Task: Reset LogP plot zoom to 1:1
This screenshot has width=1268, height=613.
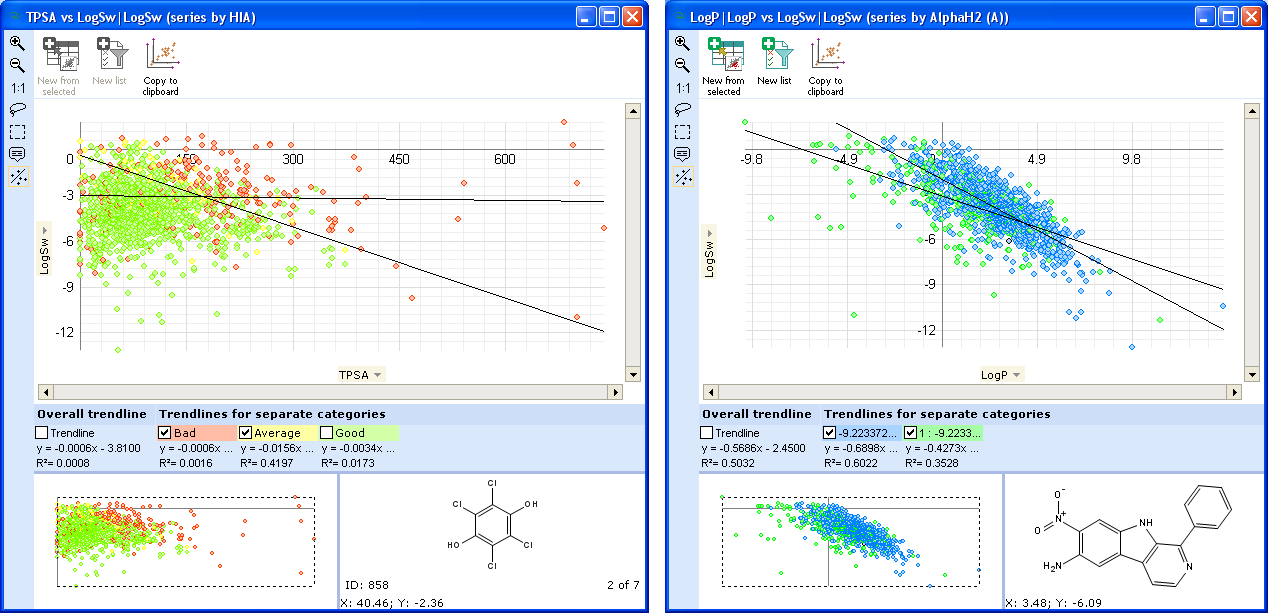Action: 682,88
